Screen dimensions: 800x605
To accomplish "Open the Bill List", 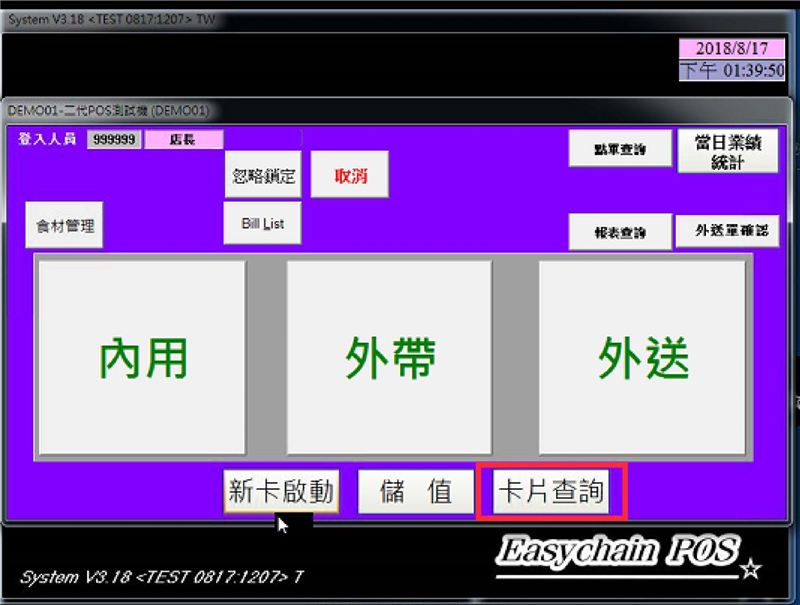I will tap(262, 224).
